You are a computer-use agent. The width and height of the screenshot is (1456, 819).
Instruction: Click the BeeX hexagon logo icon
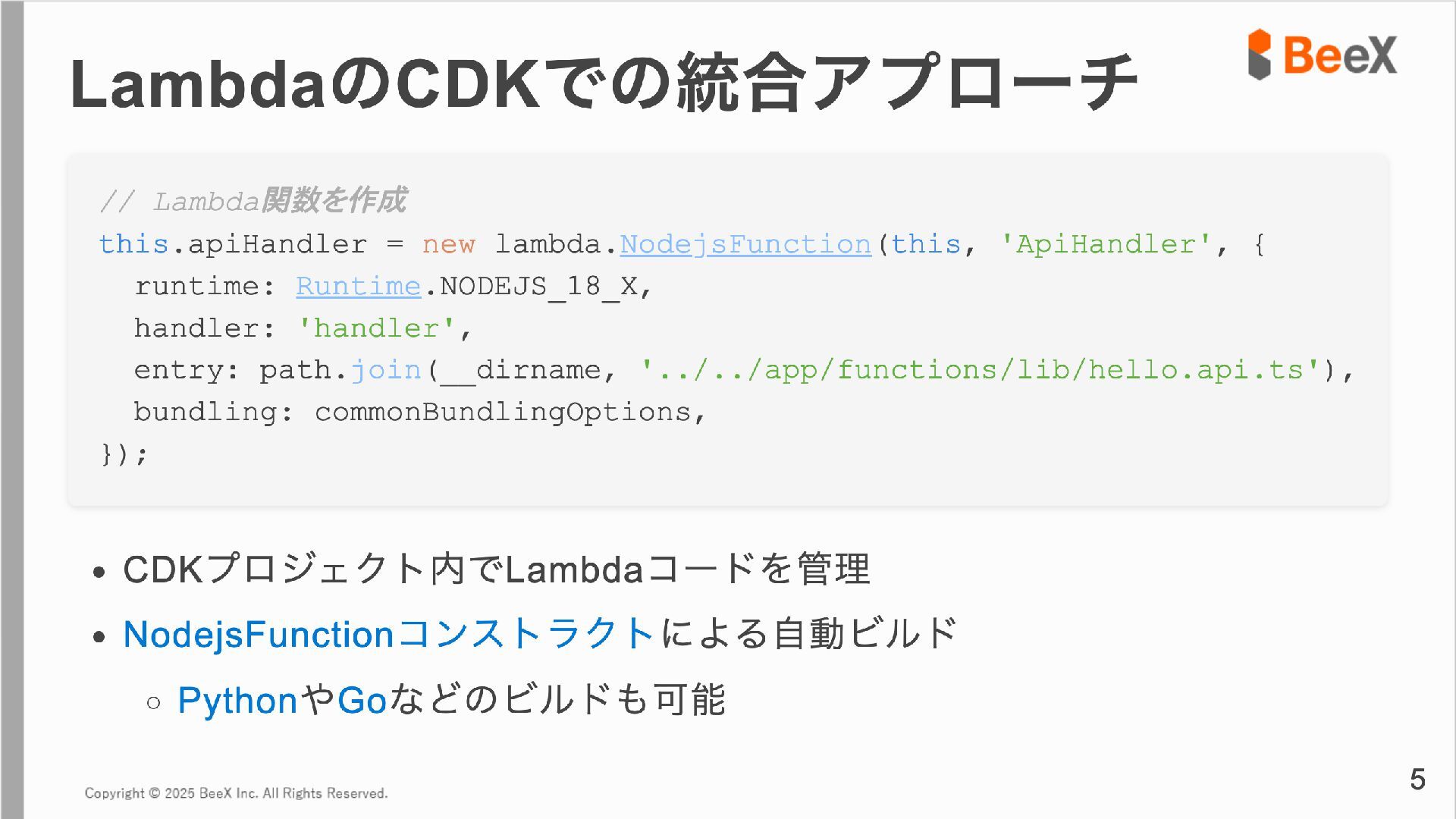(1259, 55)
